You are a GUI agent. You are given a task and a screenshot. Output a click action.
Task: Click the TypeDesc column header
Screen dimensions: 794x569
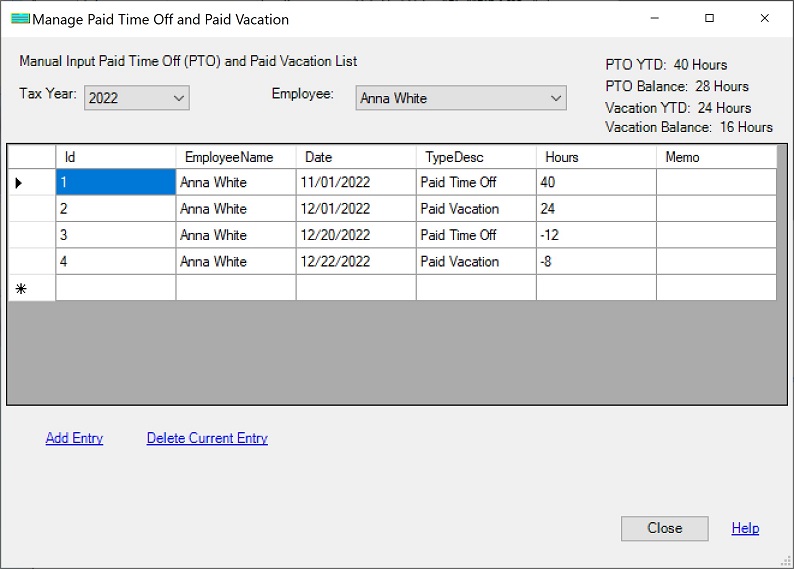click(475, 157)
